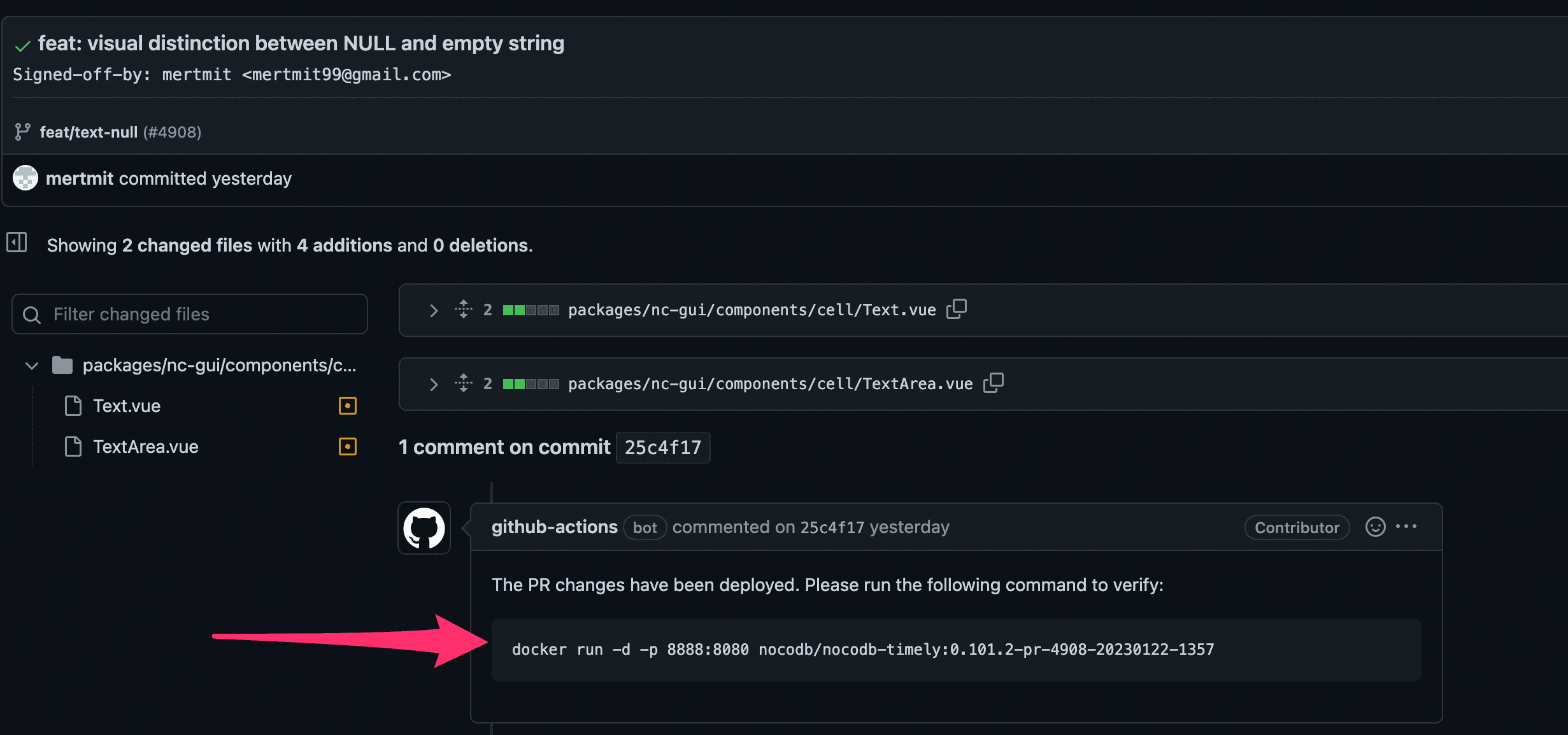Image resolution: width=1568 pixels, height=735 pixels.
Task: Click the green check commit status icon
Action: pyautogui.click(x=22, y=45)
